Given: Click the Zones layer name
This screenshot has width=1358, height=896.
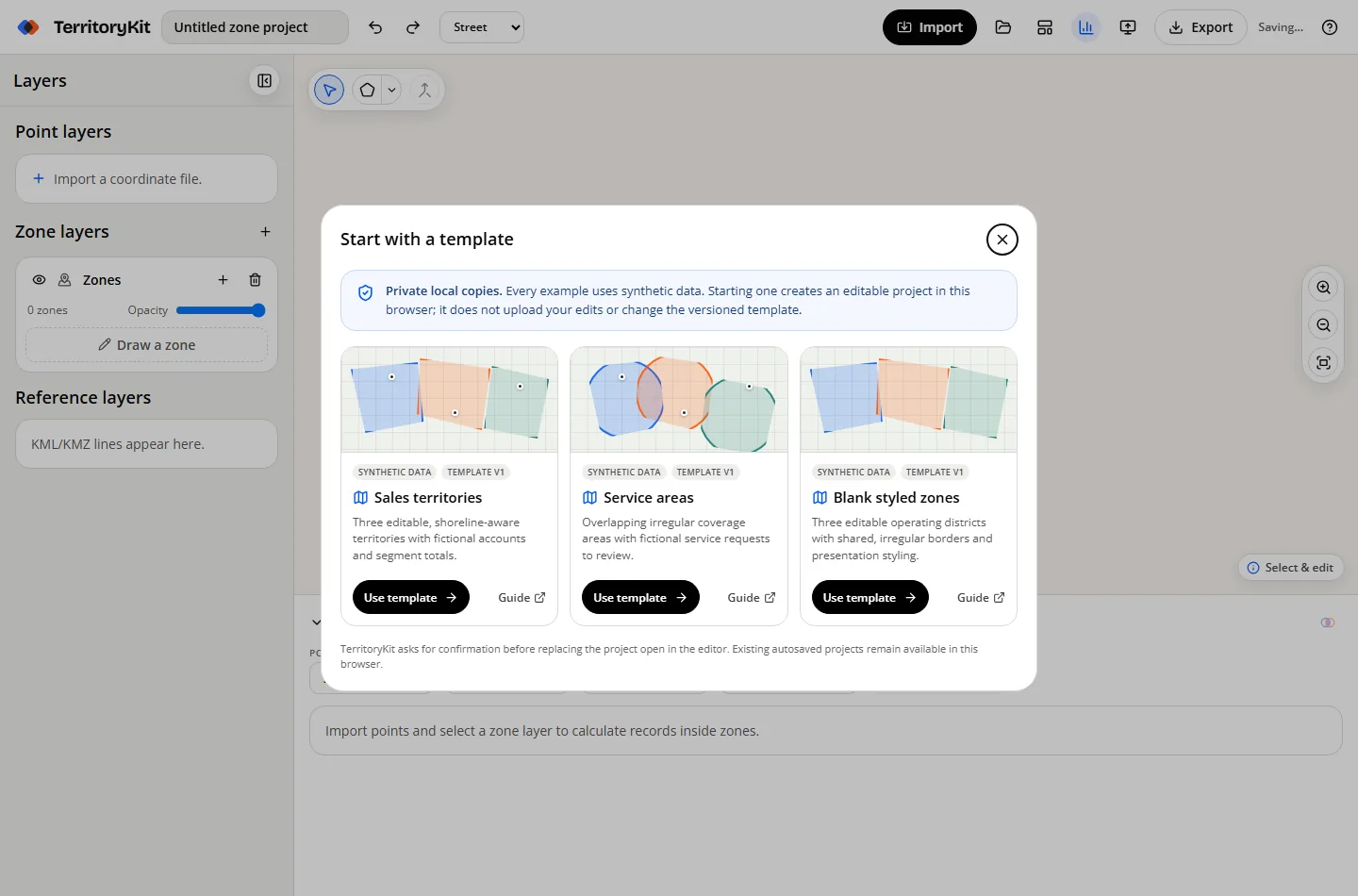Looking at the screenshot, I should click(x=102, y=280).
